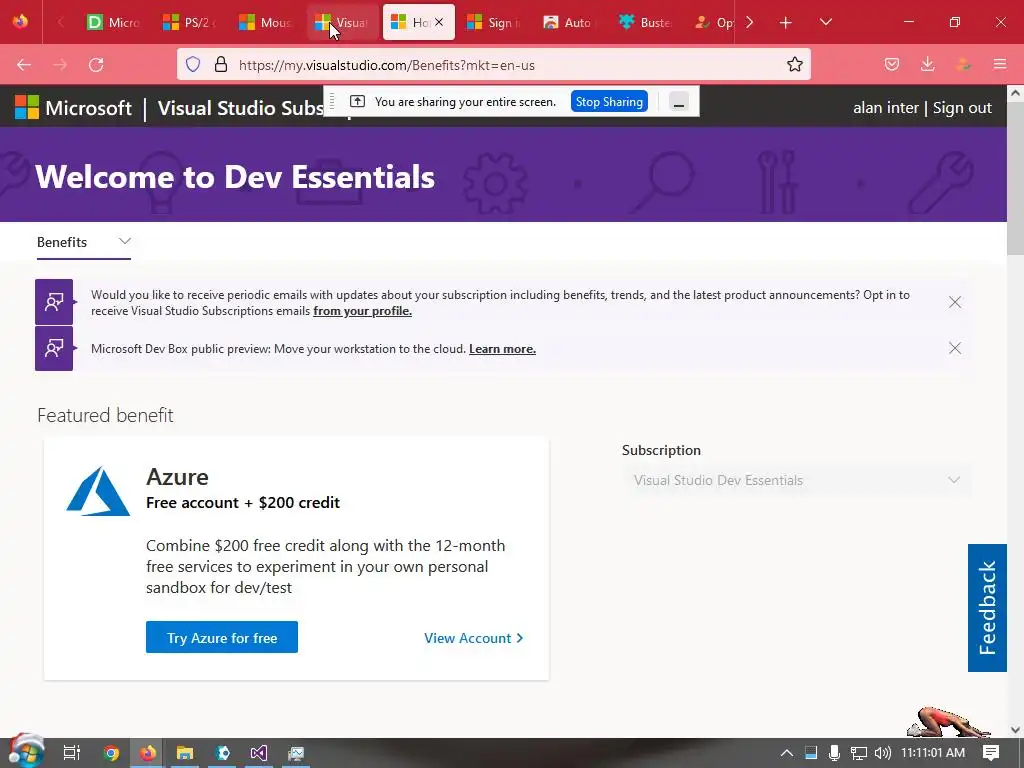This screenshot has width=1024, height=768.
Task: Switch to the Auto browser tab
Action: pyautogui.click(x=570, y=22)
